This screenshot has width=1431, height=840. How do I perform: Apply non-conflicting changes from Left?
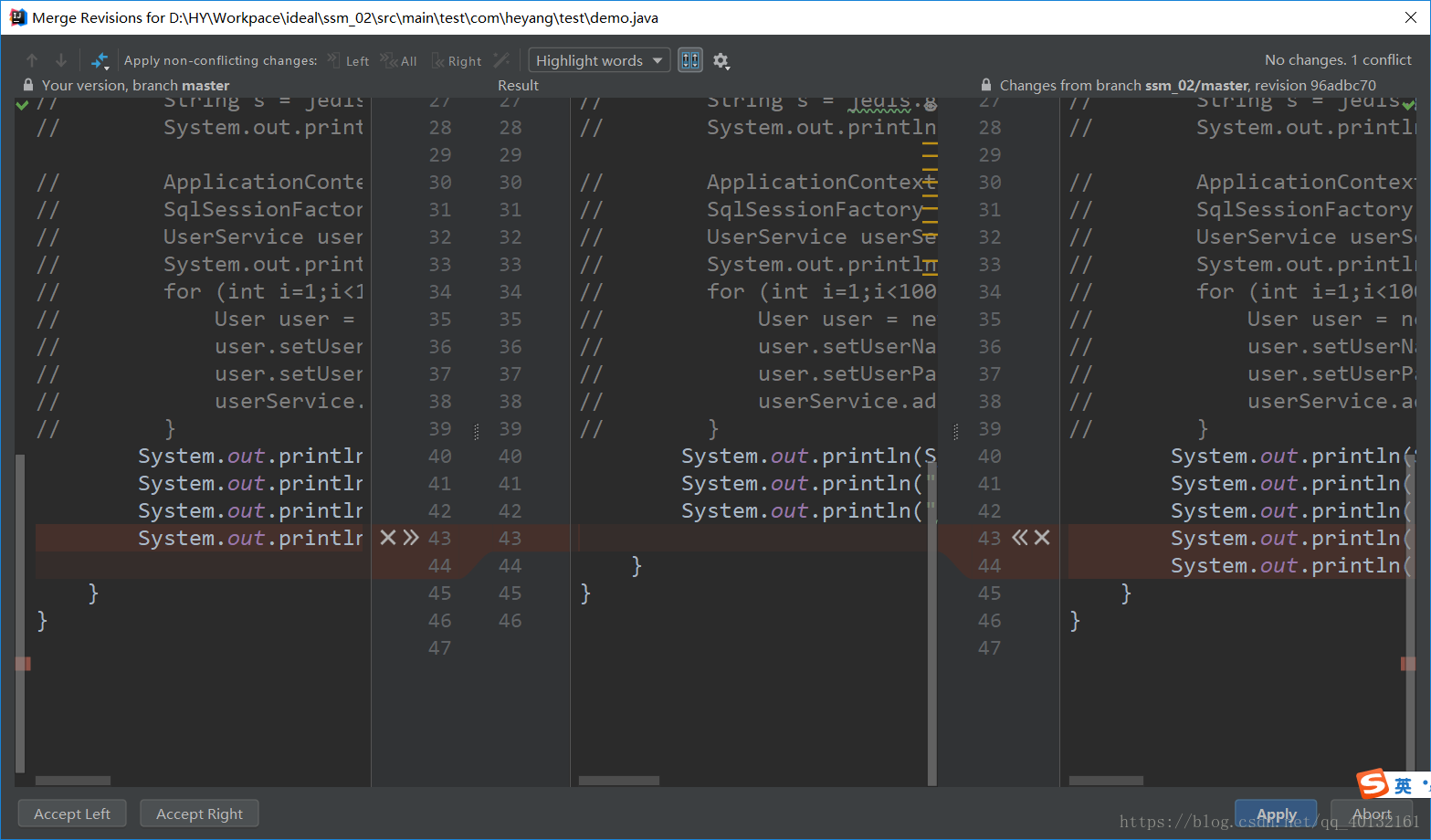coord(348,61)
